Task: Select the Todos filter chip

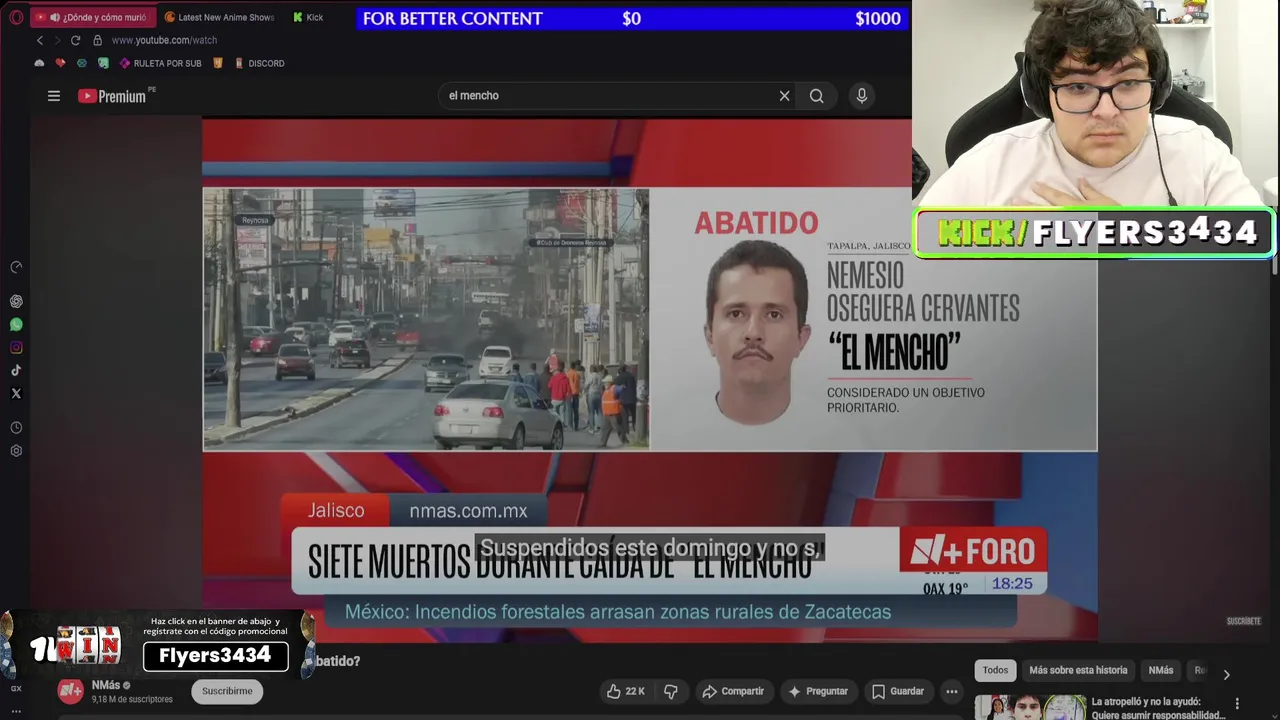Action: [x=995, y=670]
